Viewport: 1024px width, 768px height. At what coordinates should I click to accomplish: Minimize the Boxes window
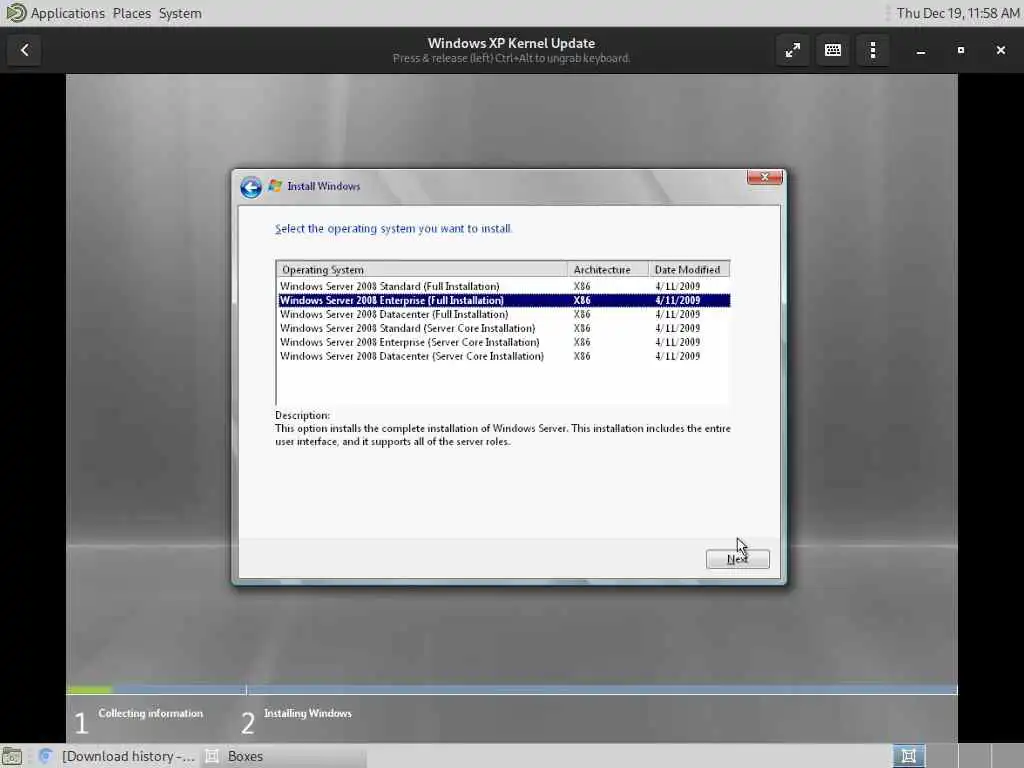click(920, 50)
